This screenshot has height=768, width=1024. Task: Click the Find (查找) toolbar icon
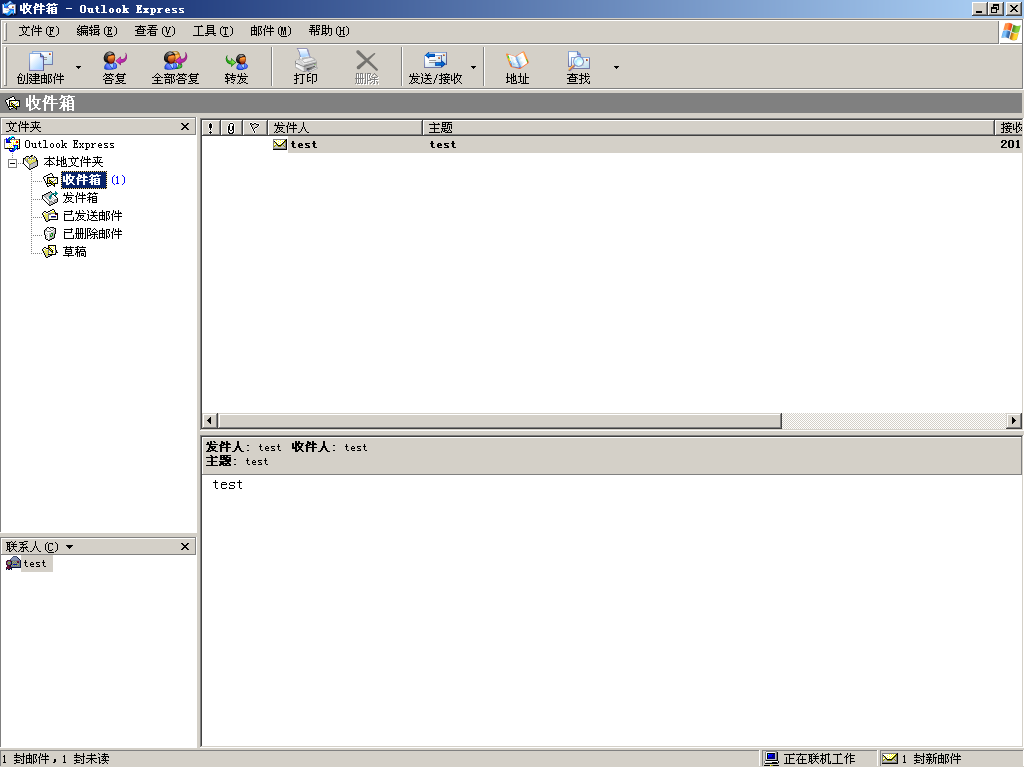[x=578, y=67]
